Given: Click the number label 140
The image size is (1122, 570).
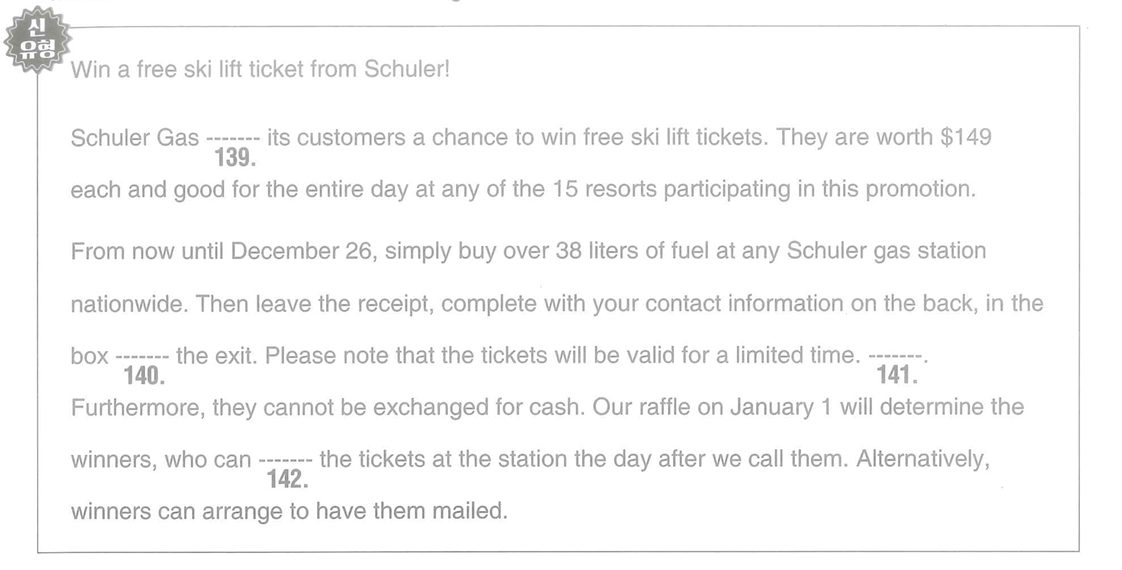Looking at the screenshot, I should click(144, 375).
